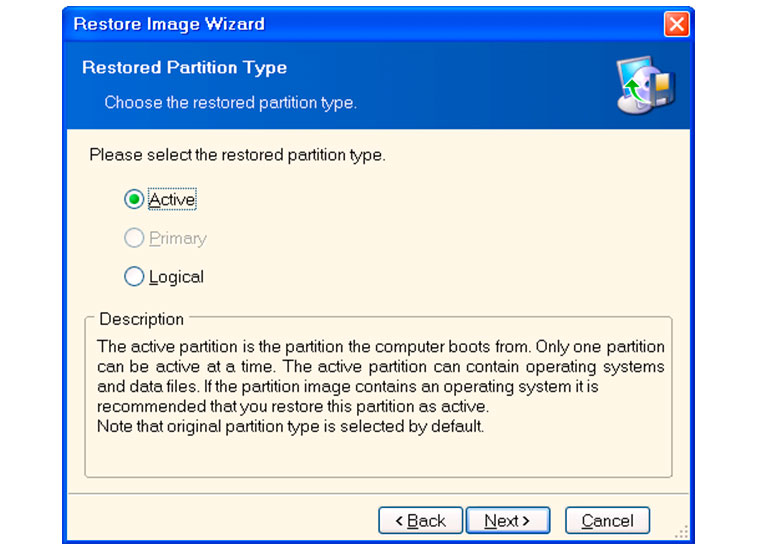Viewport: 760px width, 559px height.
Task: Click the Active option label text
Action: (172, 199)
